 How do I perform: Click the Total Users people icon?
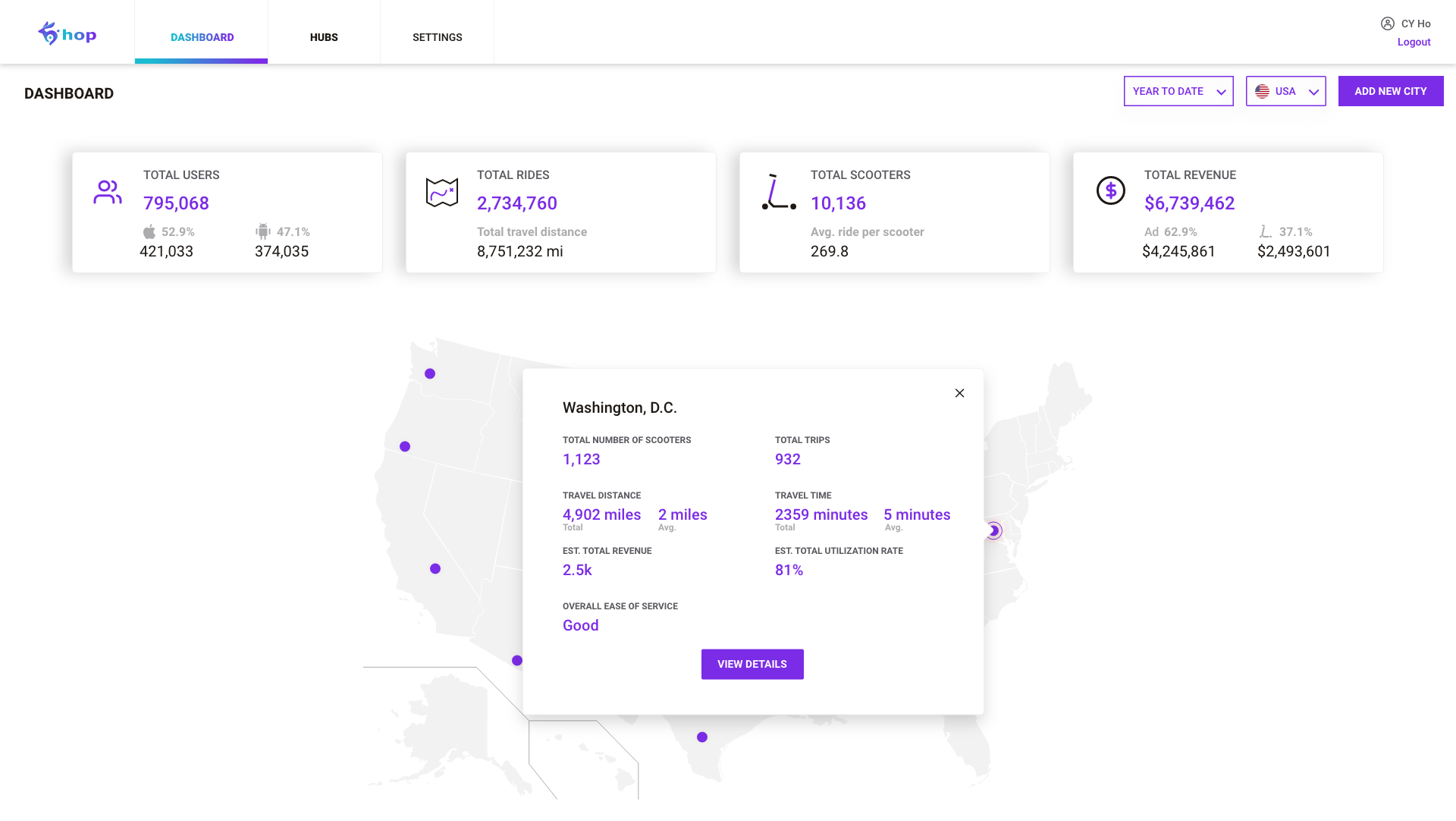point(108,192)
